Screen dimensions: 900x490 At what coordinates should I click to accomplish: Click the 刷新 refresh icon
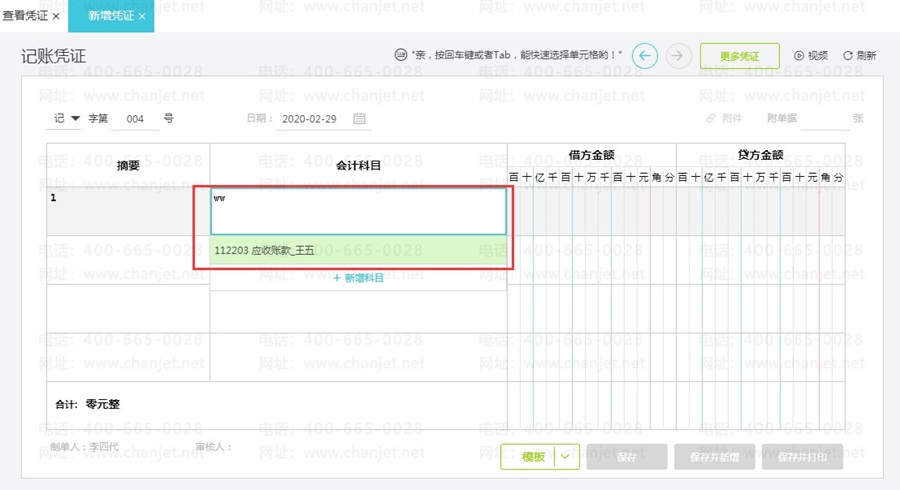coord(848,56)
